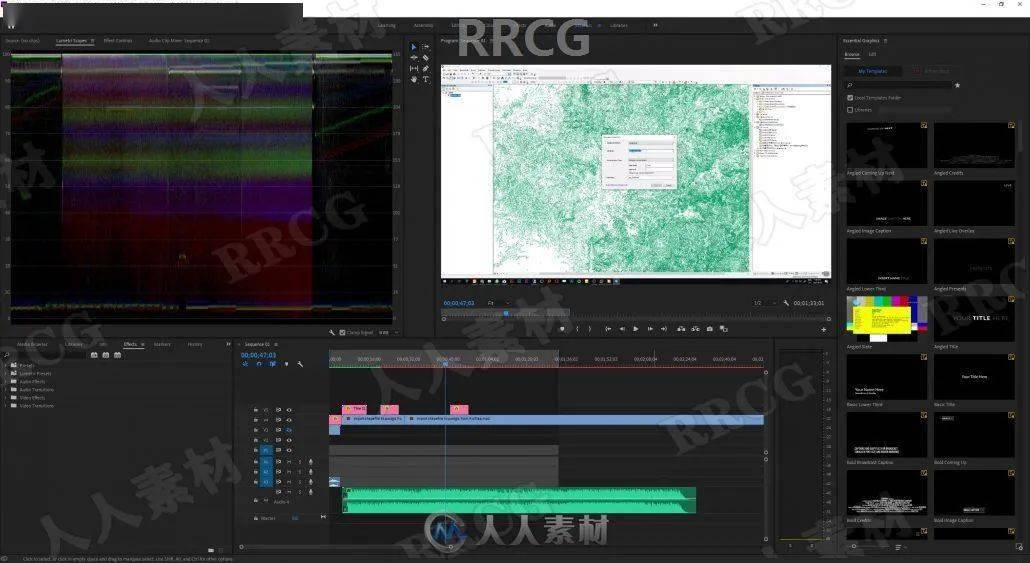This screenshot has width=1030, height=563.
Task: Expand Audio Effects folder
Action: coord(6,382)
